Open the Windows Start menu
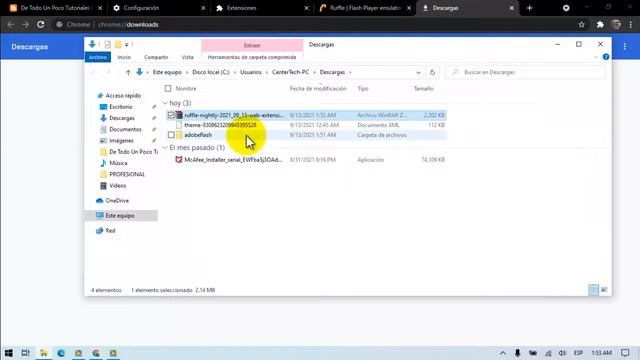This screenshot has height=360, width=640. click(x=8, y=353)
